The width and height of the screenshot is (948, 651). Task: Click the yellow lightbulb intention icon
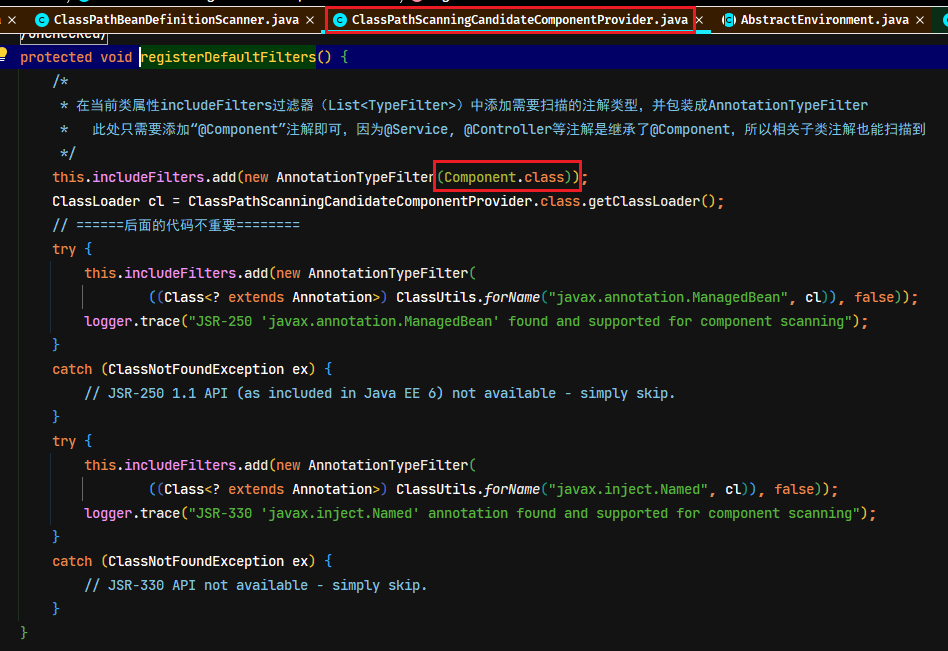(3, 54)
